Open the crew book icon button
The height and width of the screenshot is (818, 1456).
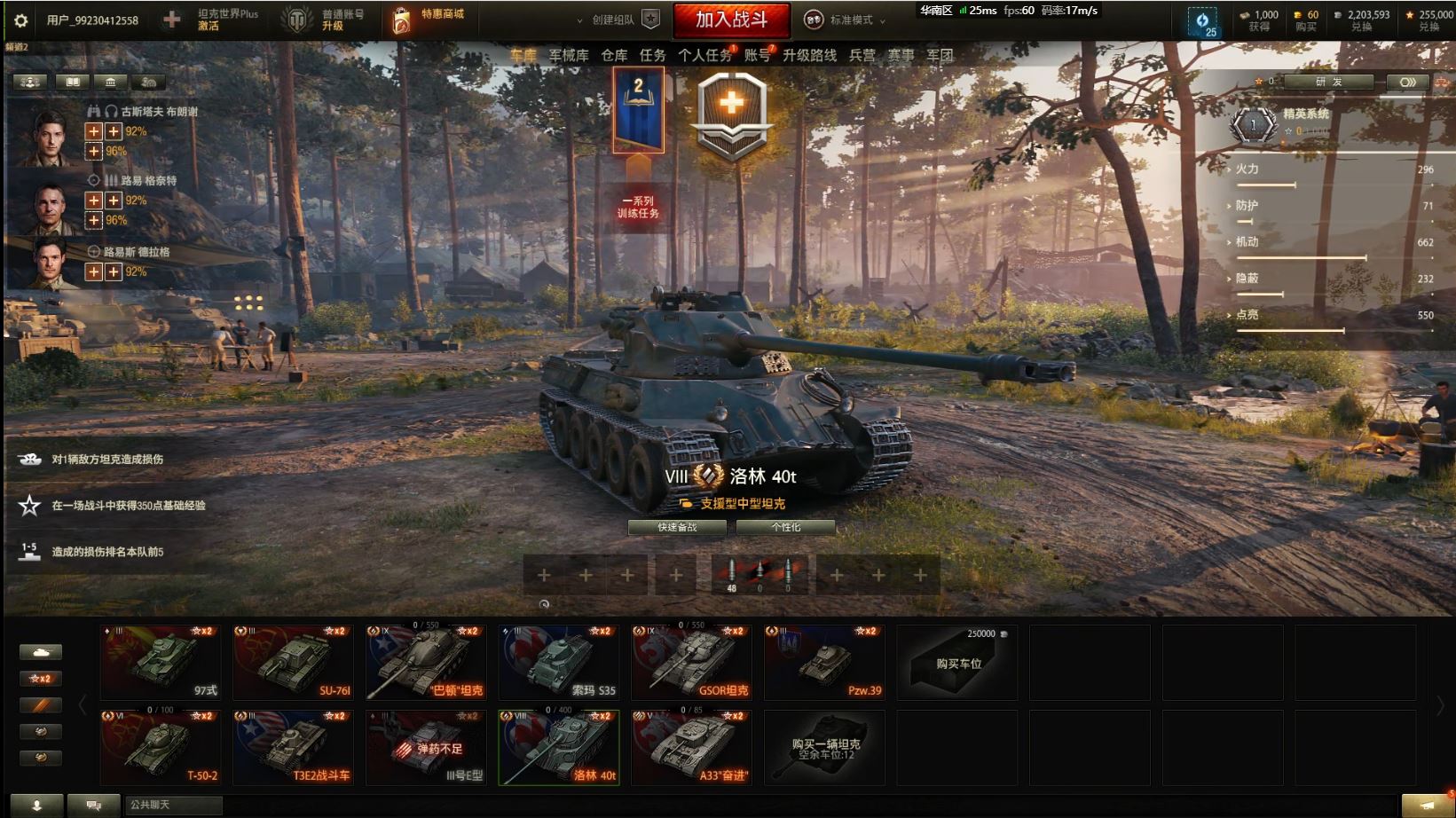73,82
